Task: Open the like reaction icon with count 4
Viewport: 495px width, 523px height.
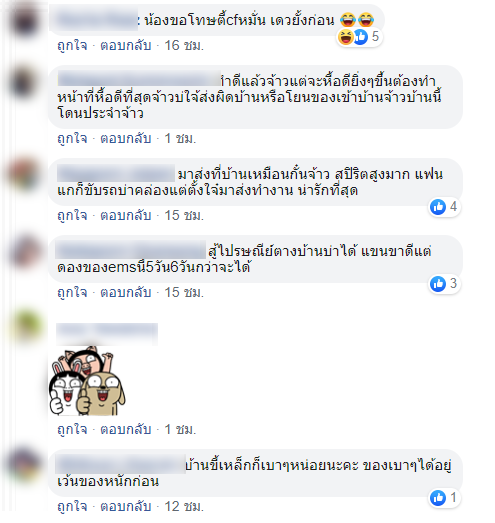Action: coord(438,207)
